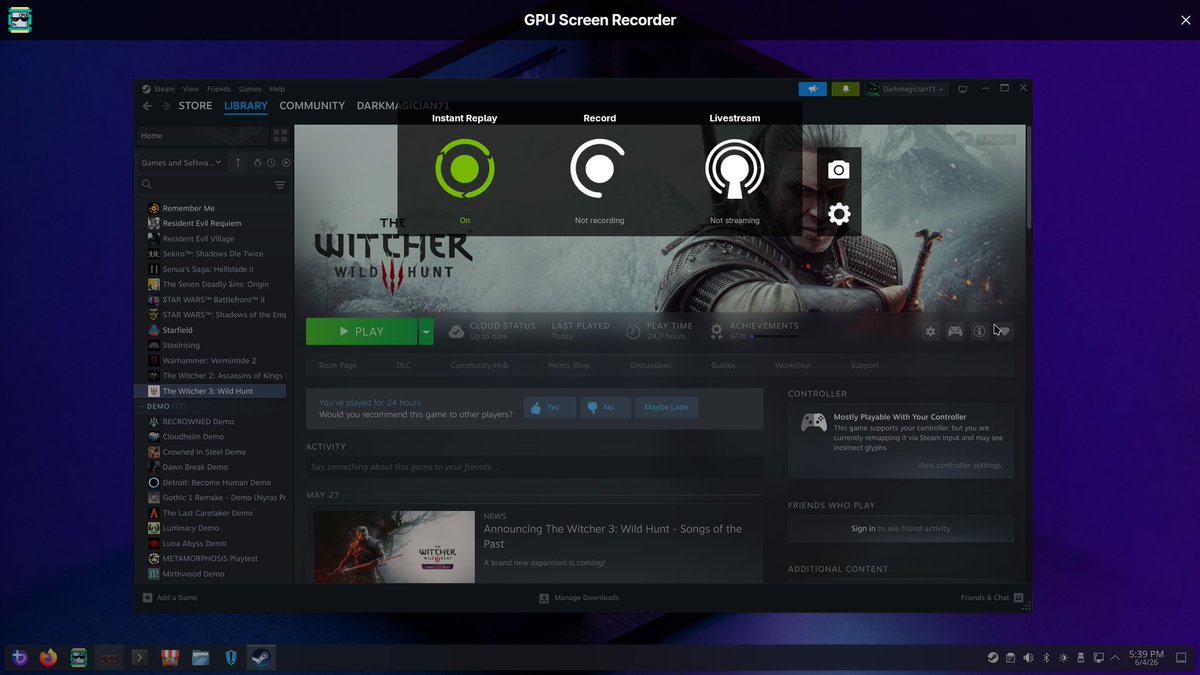Open the library advanced filter icon

click(280, 185)
